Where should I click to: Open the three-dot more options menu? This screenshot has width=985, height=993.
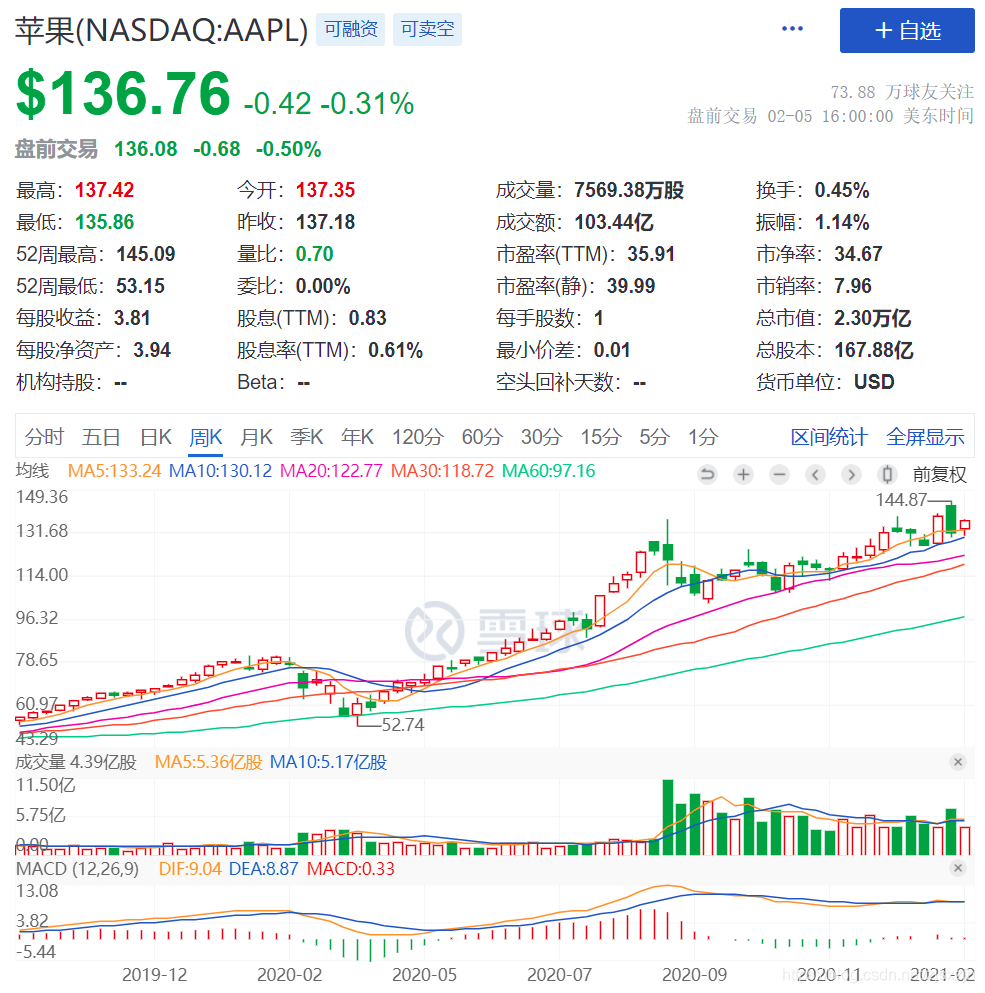point(792,29)
